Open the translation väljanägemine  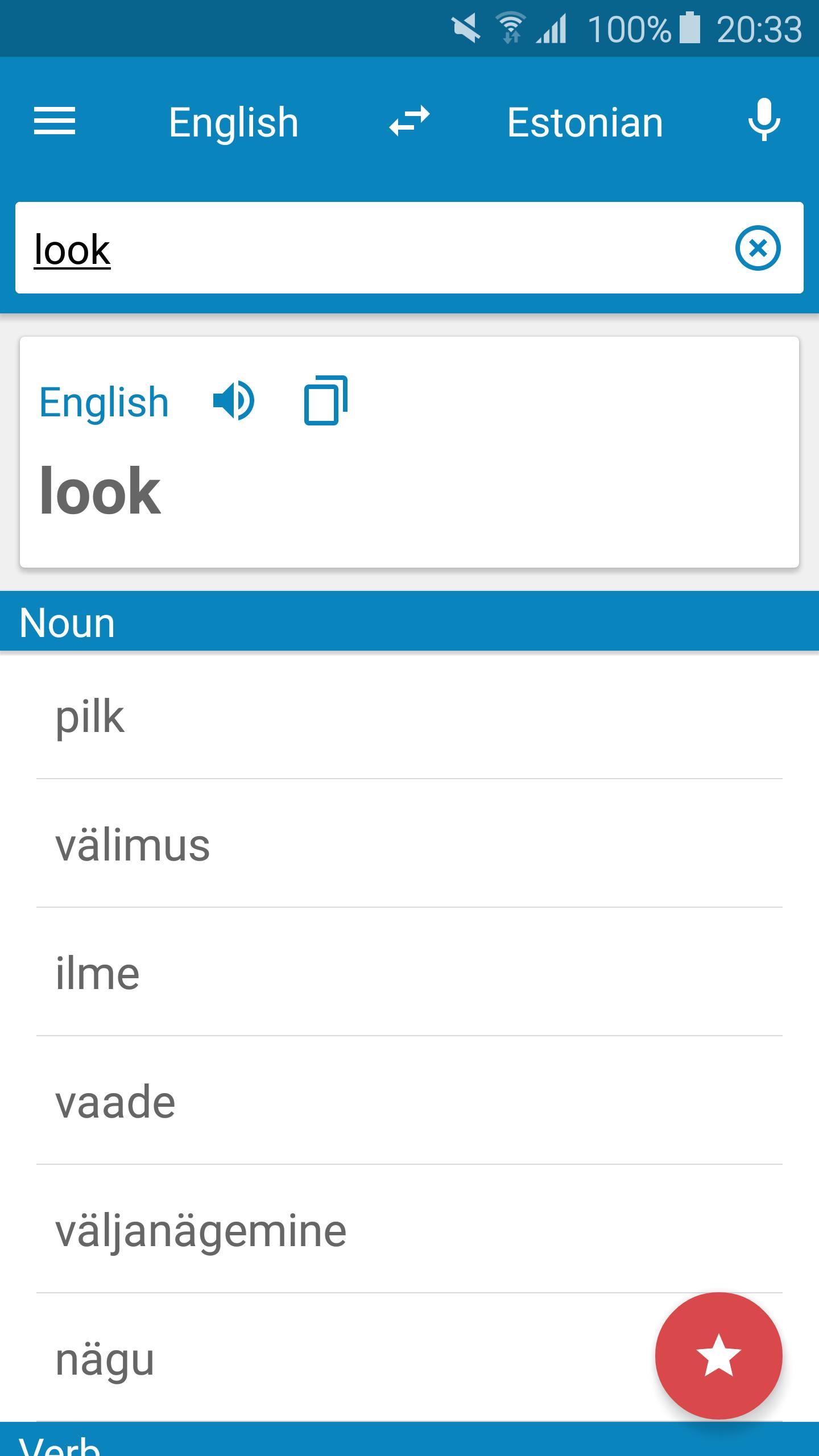[x=409, y=1229]
